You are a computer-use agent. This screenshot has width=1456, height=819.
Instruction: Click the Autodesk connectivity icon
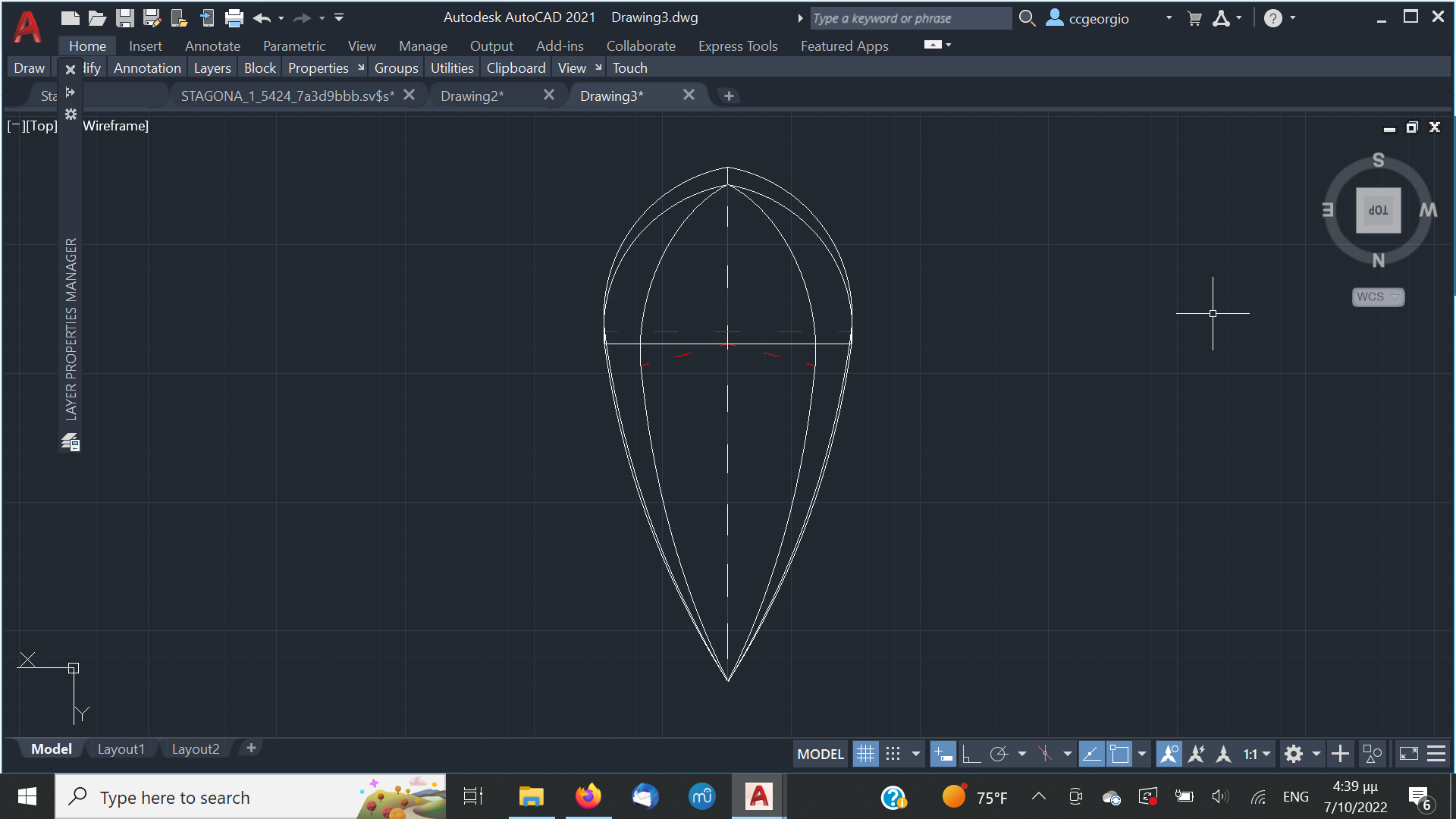[x=1222, y=18]
